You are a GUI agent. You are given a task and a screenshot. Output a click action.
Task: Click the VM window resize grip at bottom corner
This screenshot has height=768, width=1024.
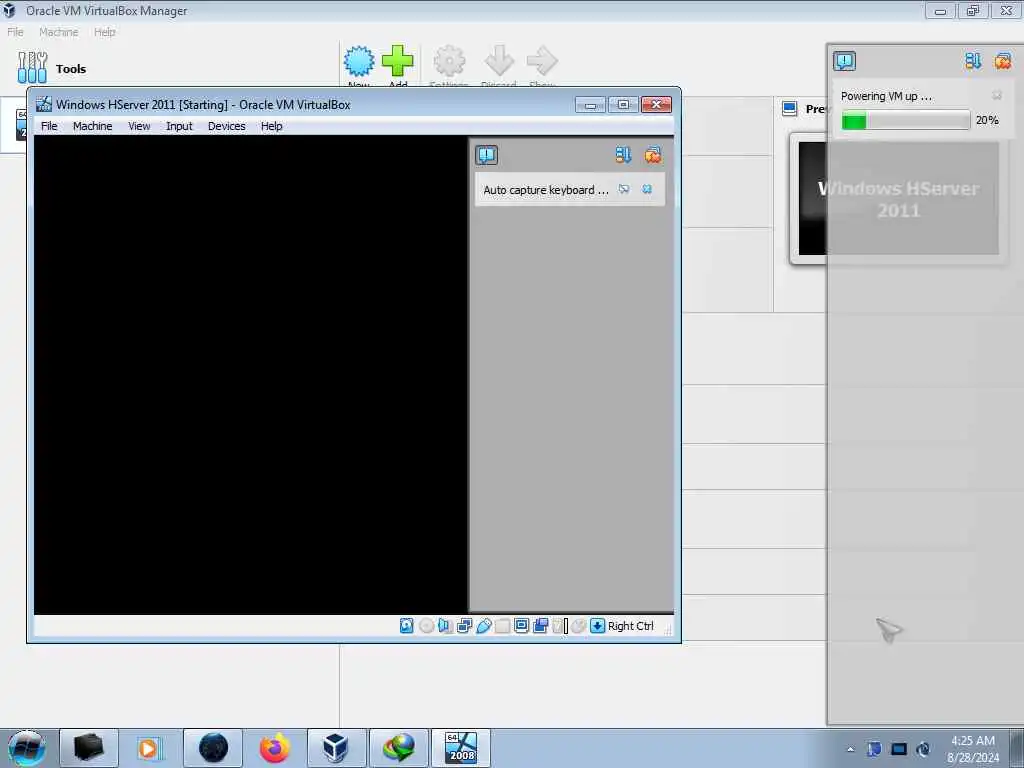click(668, 630)
